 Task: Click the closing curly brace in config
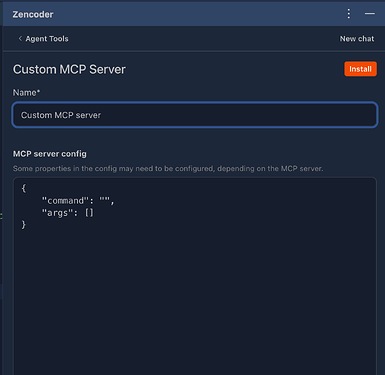tap(24, 225)
